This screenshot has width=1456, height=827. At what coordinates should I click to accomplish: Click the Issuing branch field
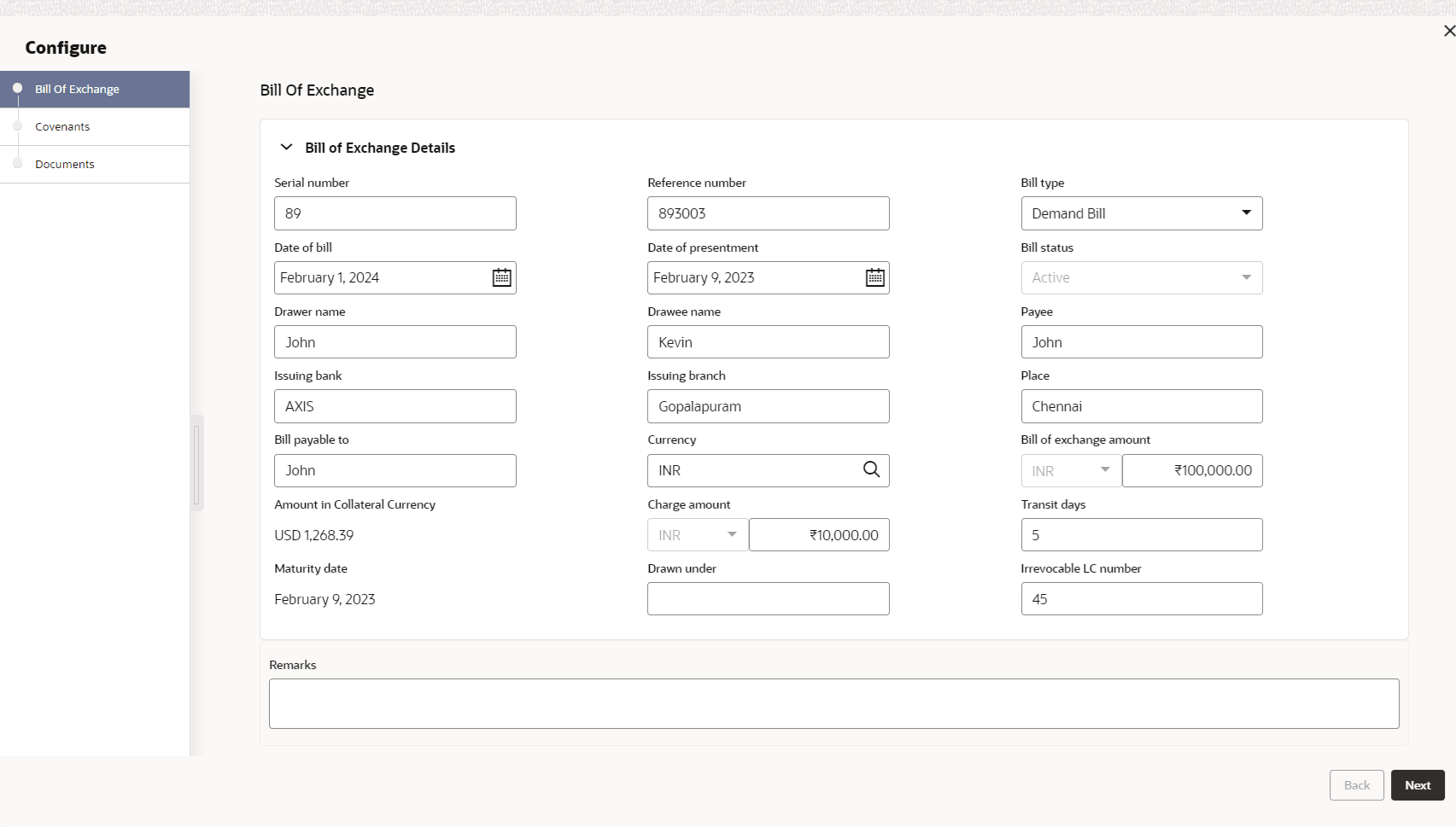(x=769, y=406)
